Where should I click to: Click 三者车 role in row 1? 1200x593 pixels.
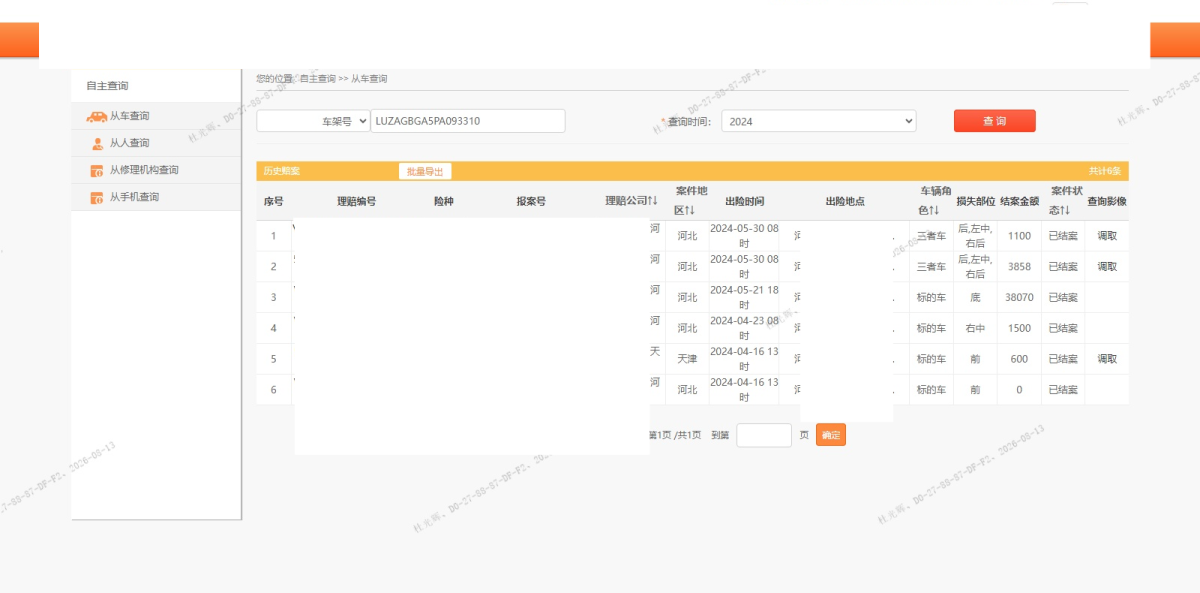(931, 236)
